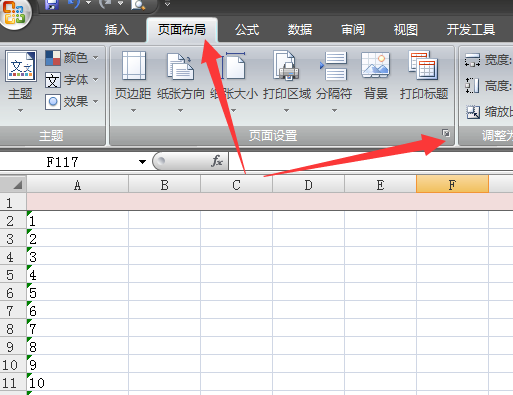Open the Themes (主题) gallery icon

coord(21,66)
